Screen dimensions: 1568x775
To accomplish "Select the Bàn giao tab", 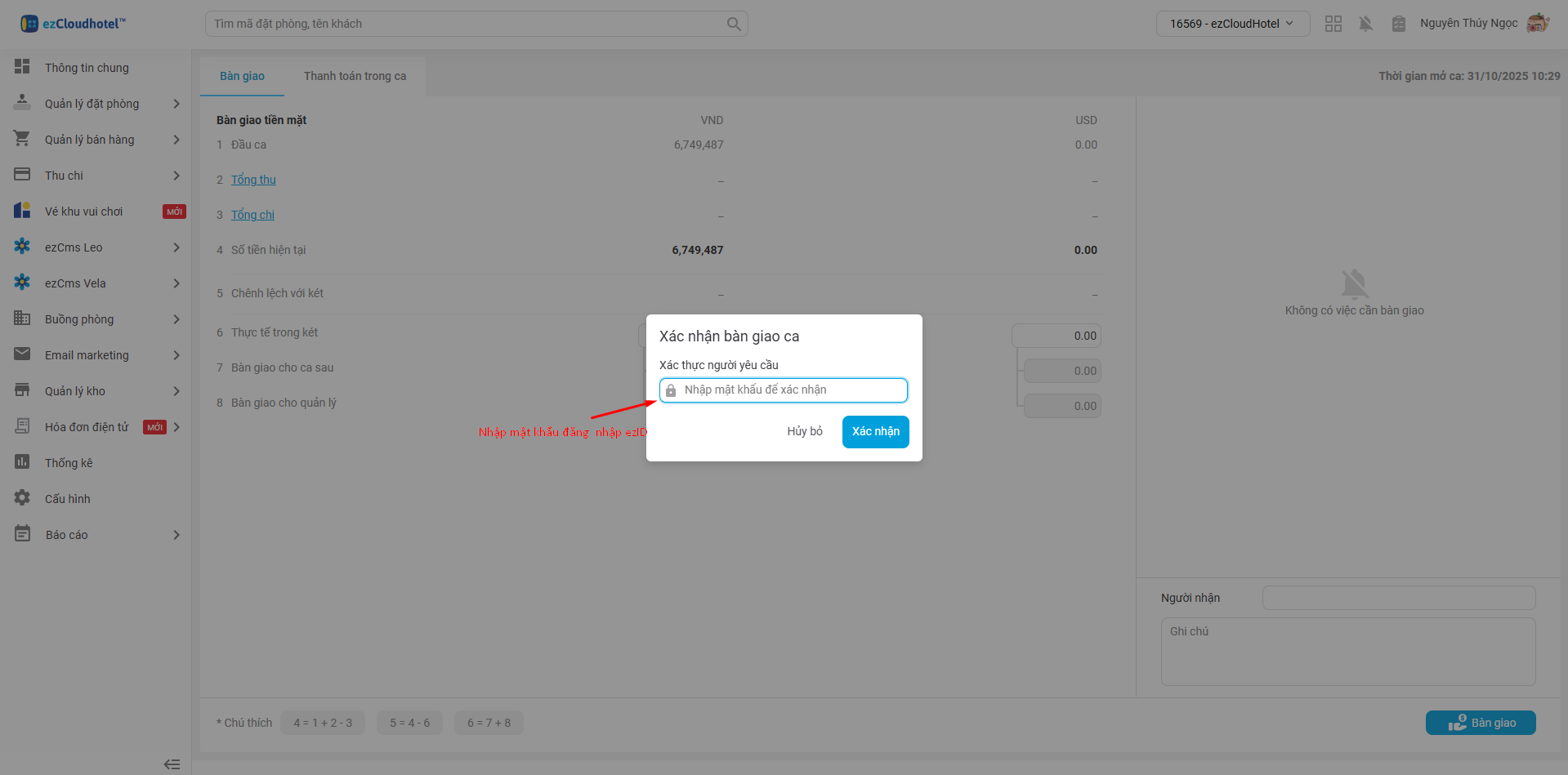I will [x=242, y=76].
